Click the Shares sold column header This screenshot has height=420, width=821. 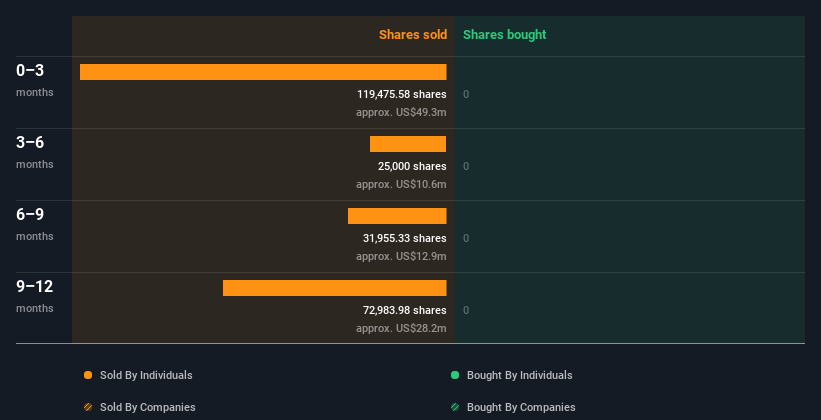click(413, 35)
